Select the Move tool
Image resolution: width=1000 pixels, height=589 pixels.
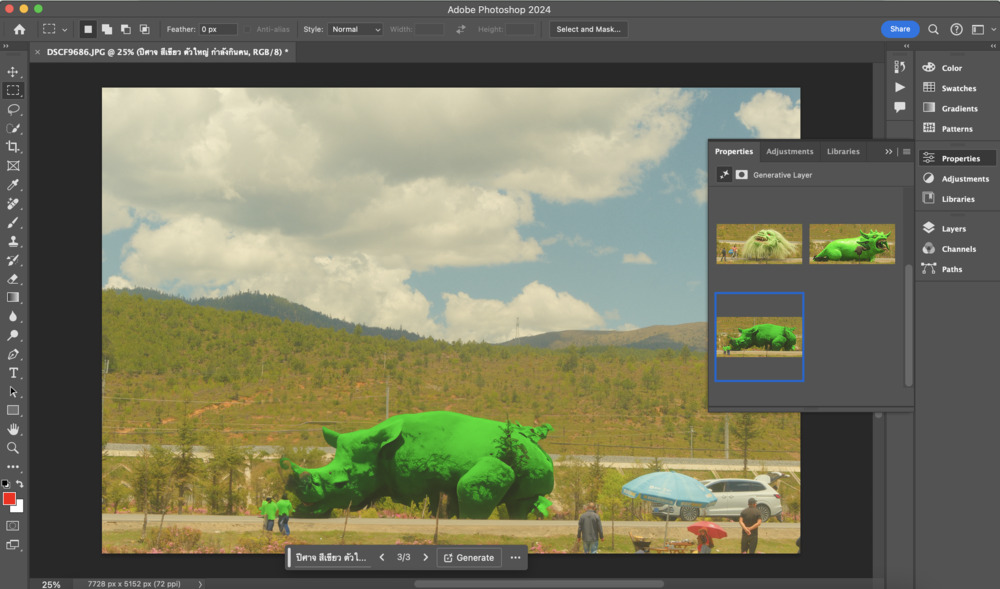[13, 72]
